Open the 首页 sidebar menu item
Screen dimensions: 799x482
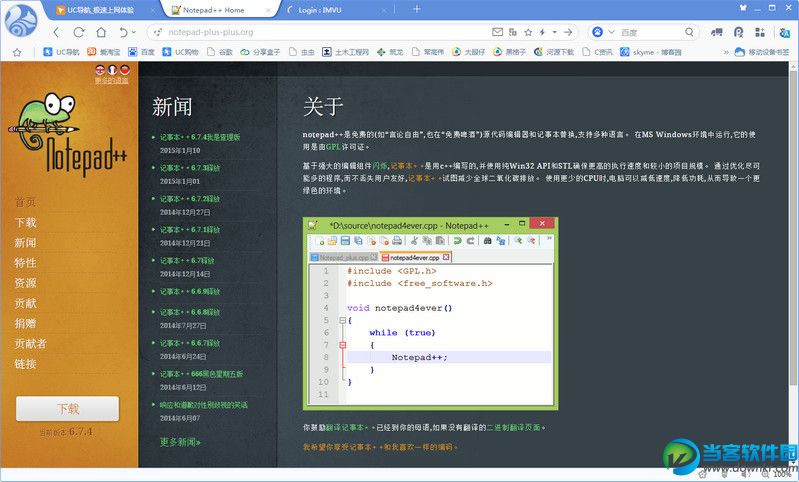[x=25, y=202]
